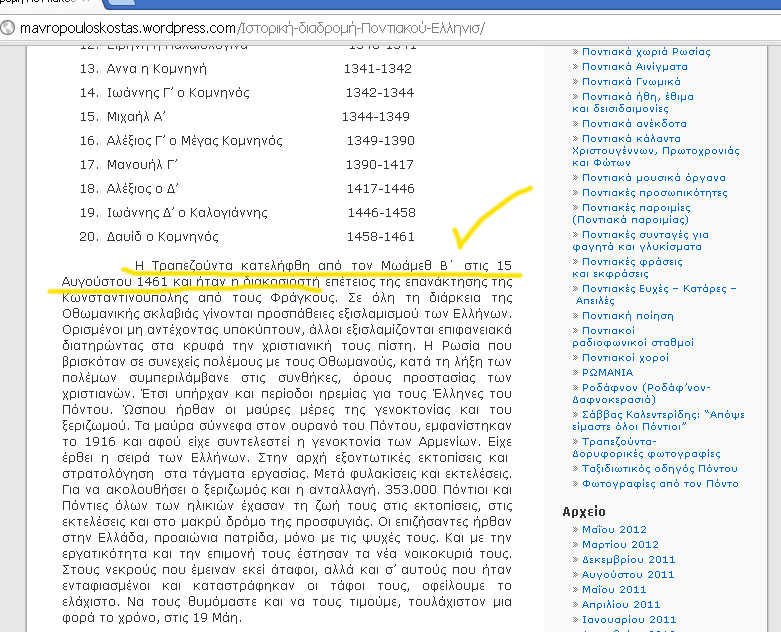781x632 pixels.
Task: Open the ΡΩΜΑΝΙΑ sidebar link
Action: pyautogui.click(x=607, y=372)
